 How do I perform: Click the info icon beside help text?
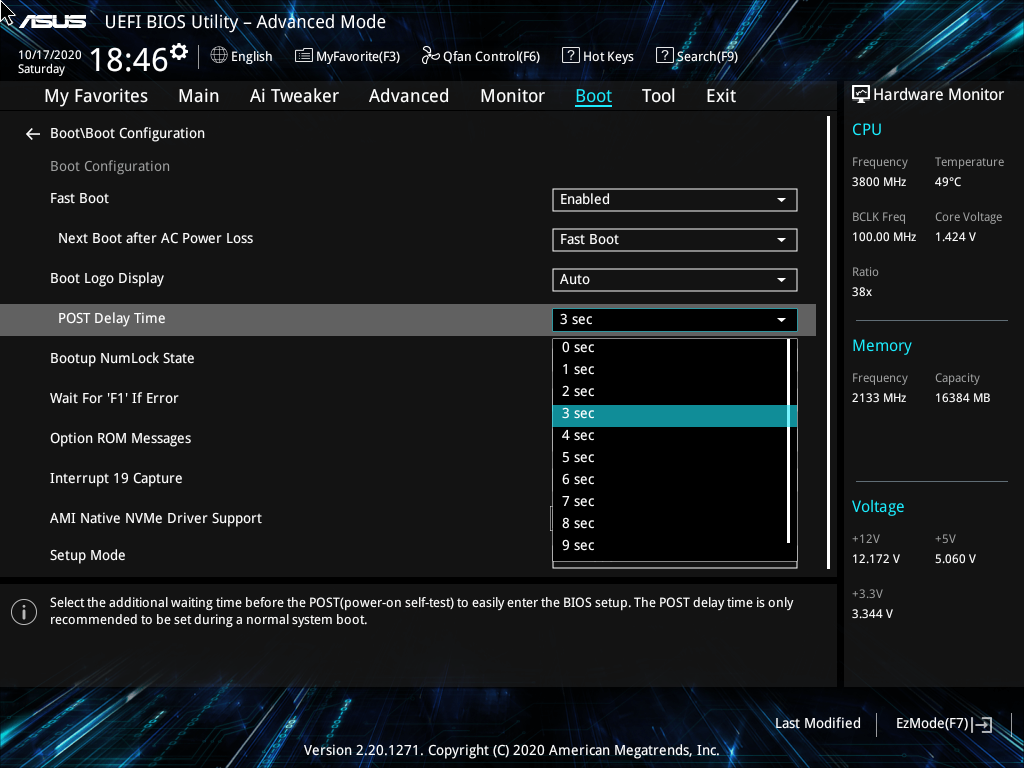tap(24, 612)
